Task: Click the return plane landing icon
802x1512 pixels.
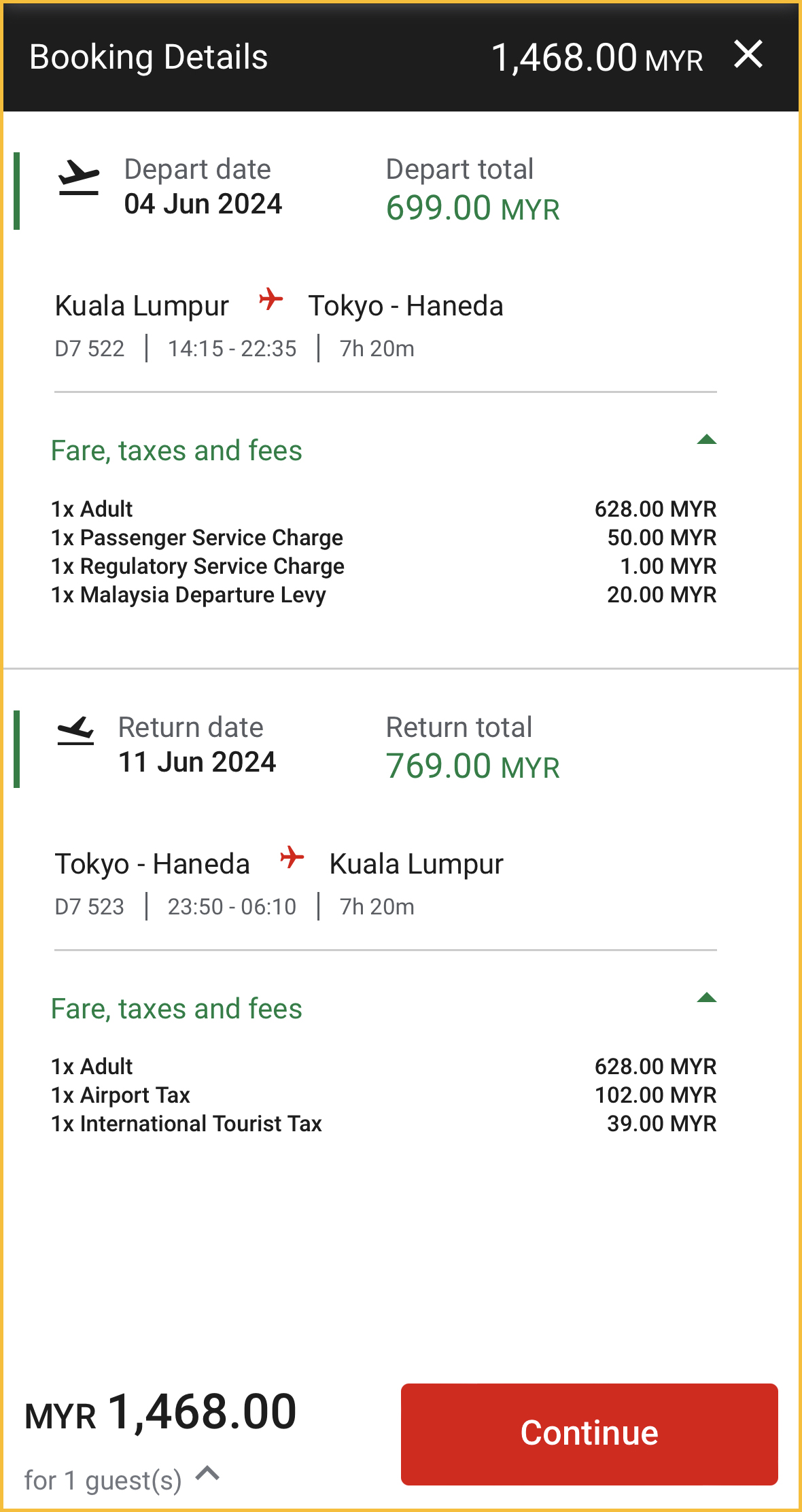Action: click(75, 732)
